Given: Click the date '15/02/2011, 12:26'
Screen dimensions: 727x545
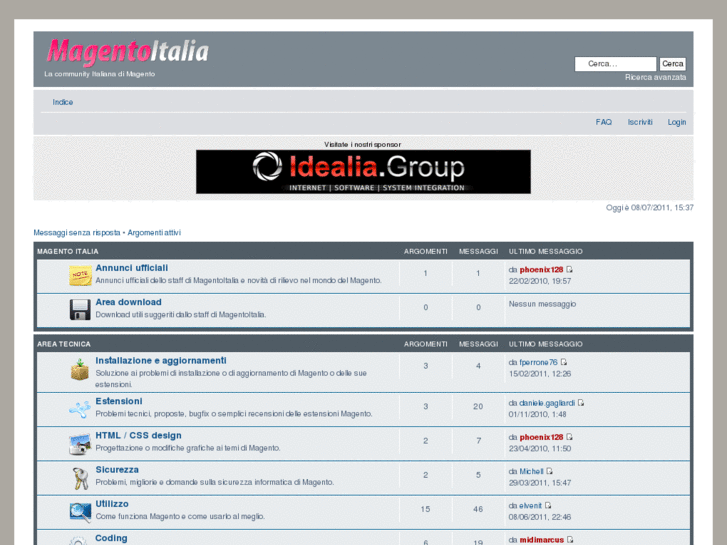Looking at the screenshot, I should point(540,374).
